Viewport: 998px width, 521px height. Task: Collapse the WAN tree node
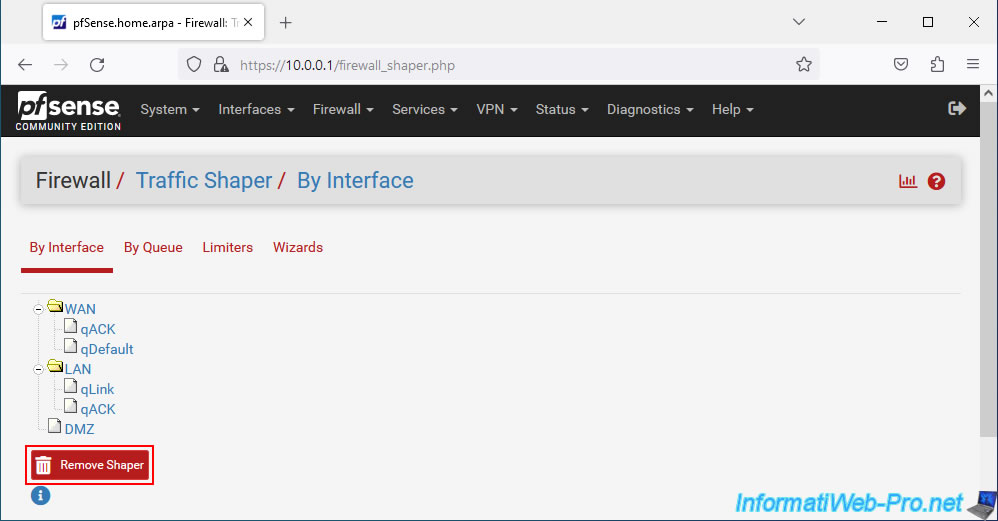39,309
